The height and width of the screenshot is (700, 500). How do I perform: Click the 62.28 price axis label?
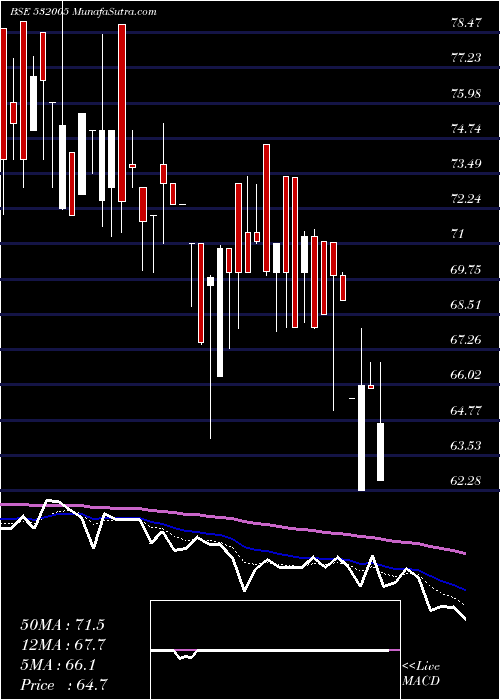[467, 482]
